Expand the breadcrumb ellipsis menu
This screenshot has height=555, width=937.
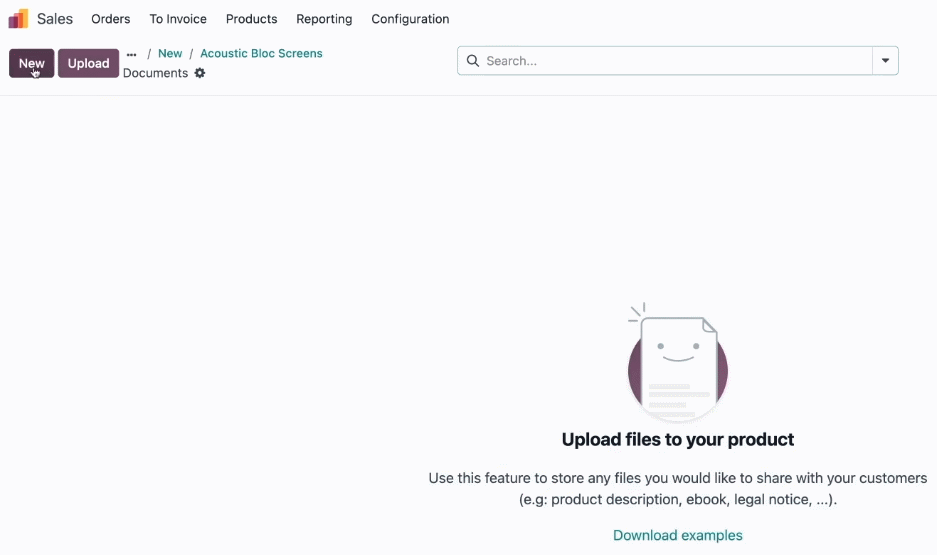[x=131, y=54]
